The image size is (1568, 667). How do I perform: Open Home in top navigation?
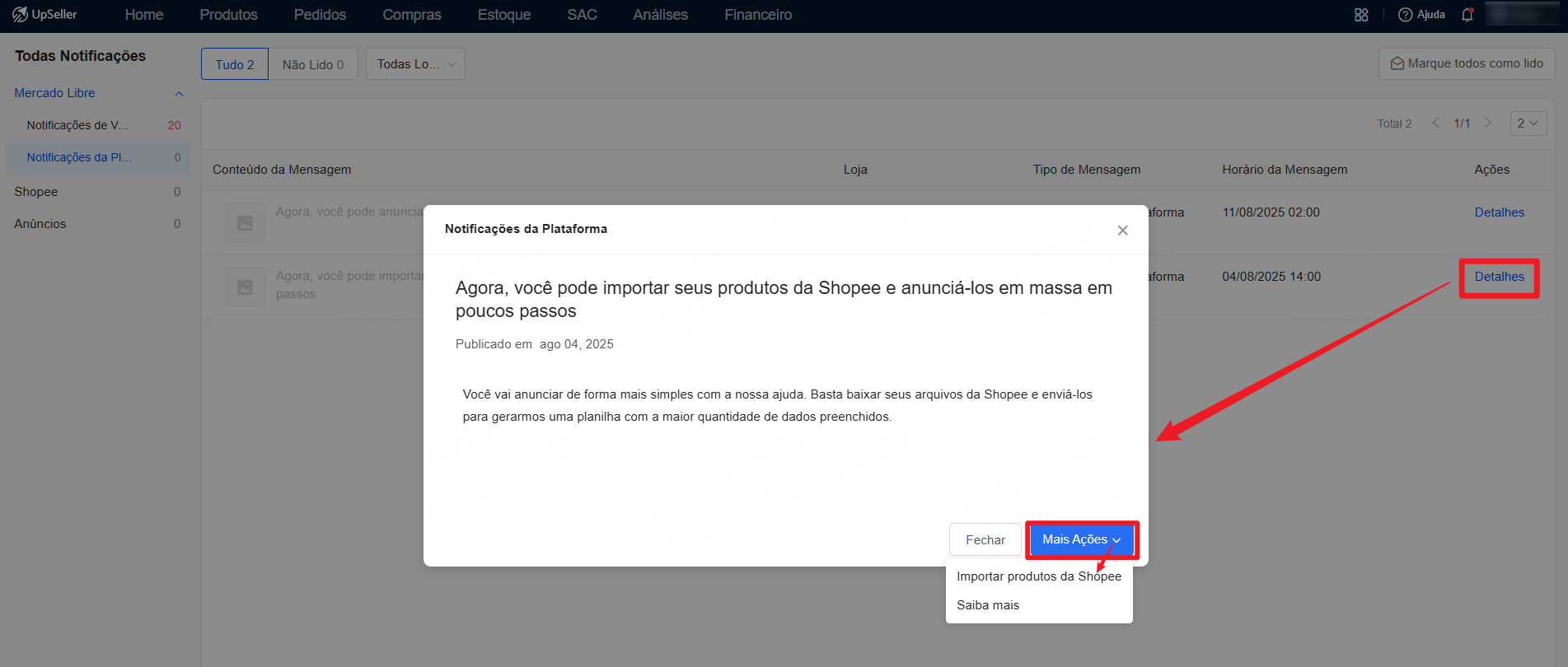(x=144, y=15)
